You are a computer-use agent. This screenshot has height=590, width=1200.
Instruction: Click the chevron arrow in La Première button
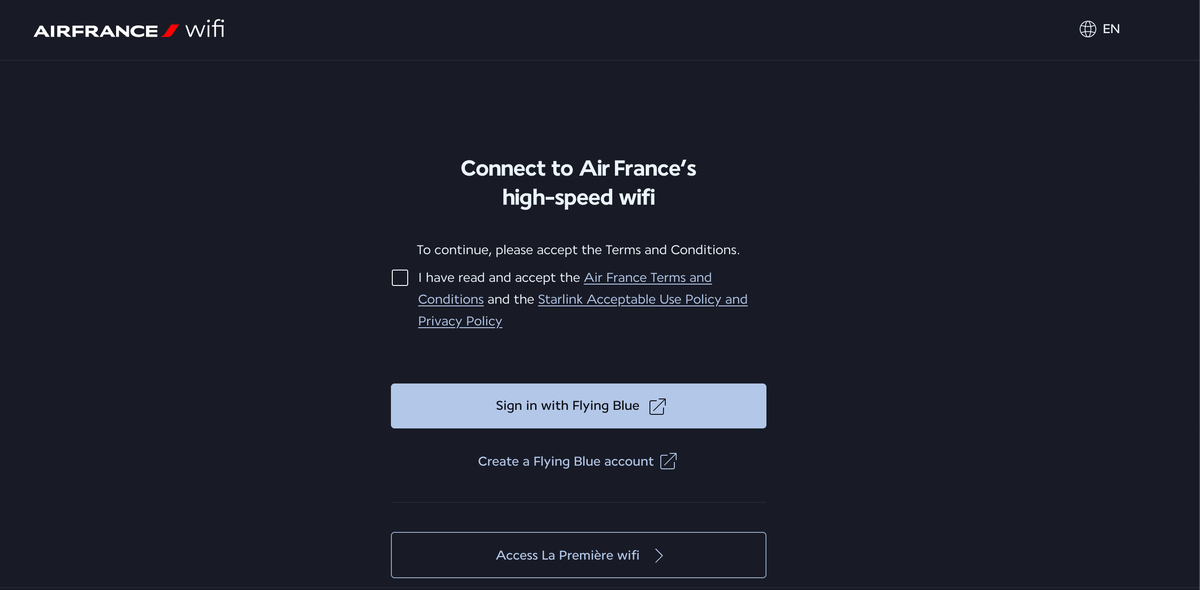click(659, 555)
